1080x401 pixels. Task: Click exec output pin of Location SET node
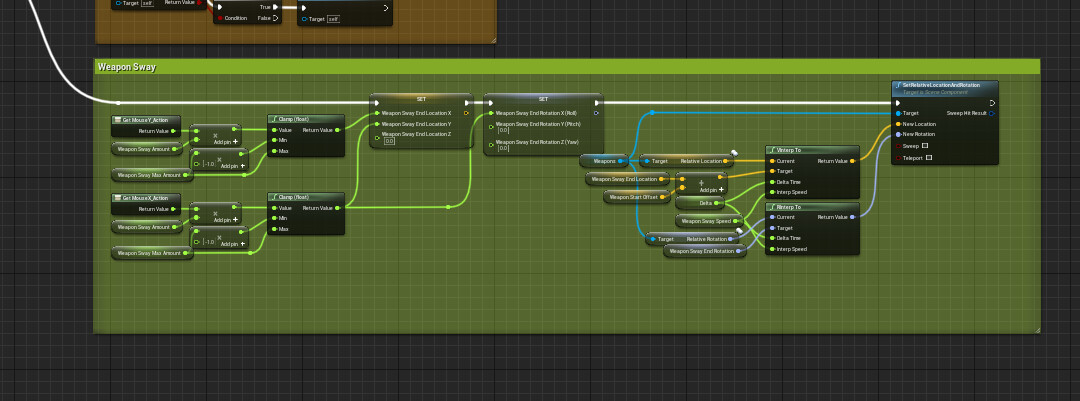[x=467, y=103]
